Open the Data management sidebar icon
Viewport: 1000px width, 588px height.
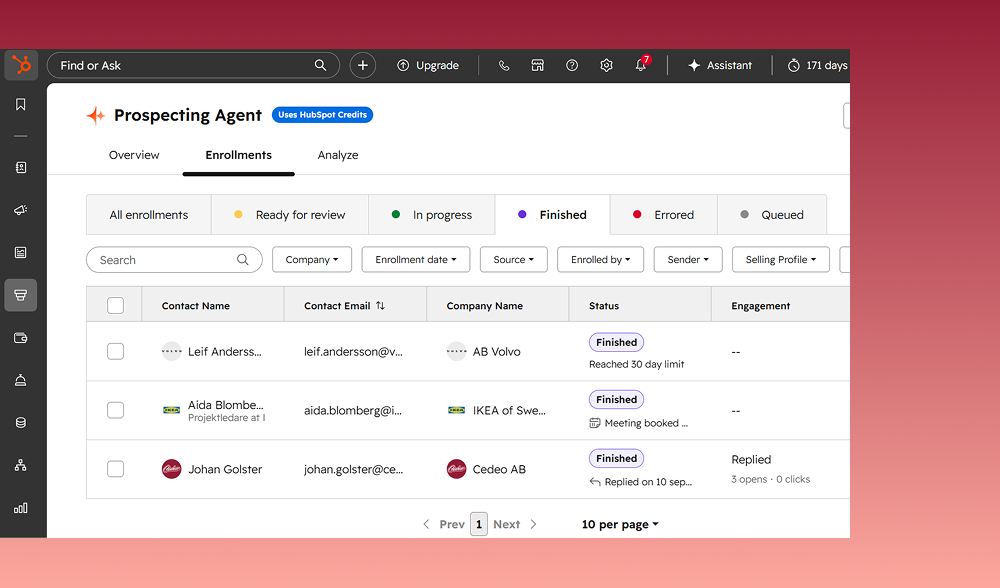20,423
